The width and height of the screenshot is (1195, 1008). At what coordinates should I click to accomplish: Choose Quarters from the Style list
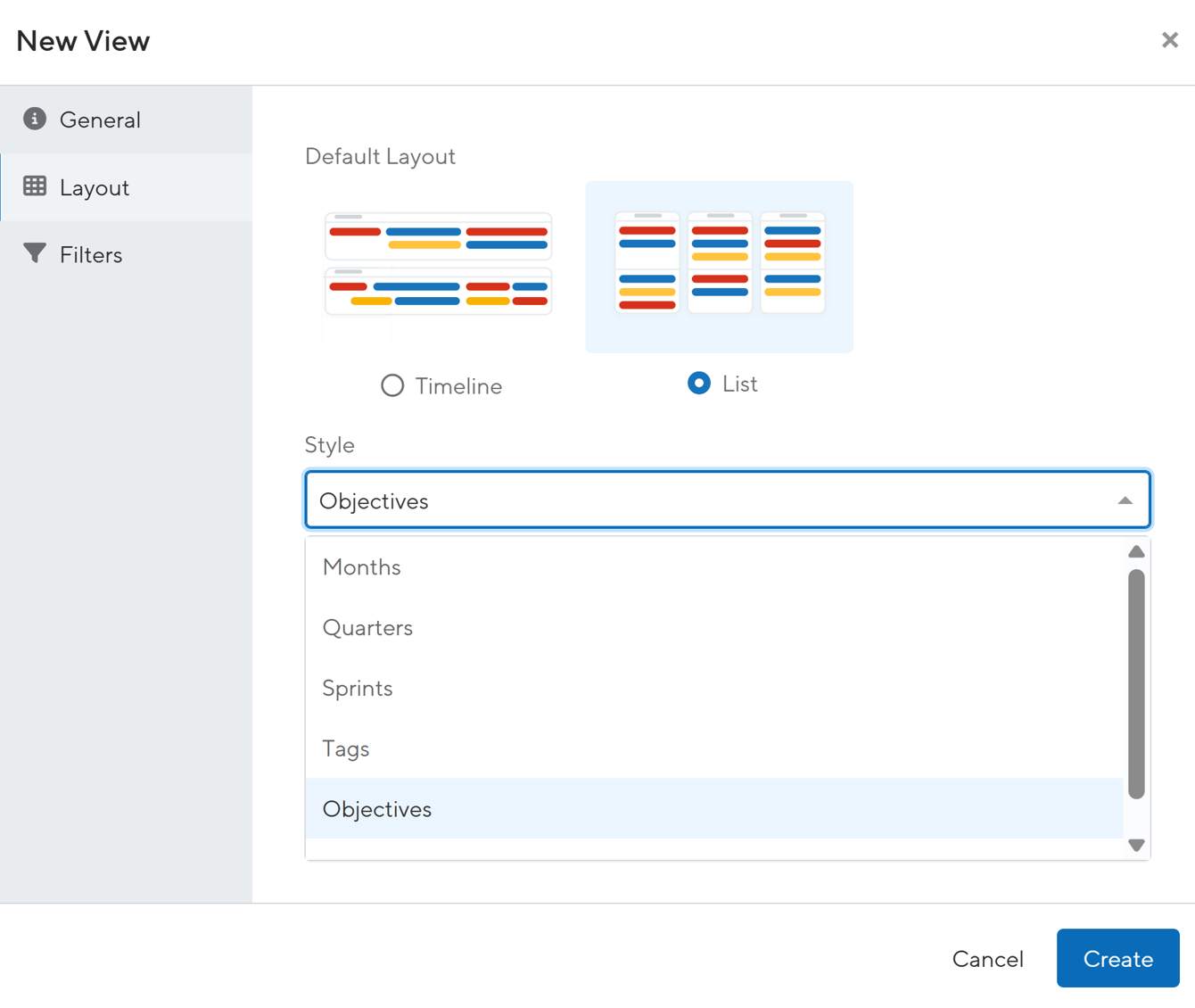(713, 628)
